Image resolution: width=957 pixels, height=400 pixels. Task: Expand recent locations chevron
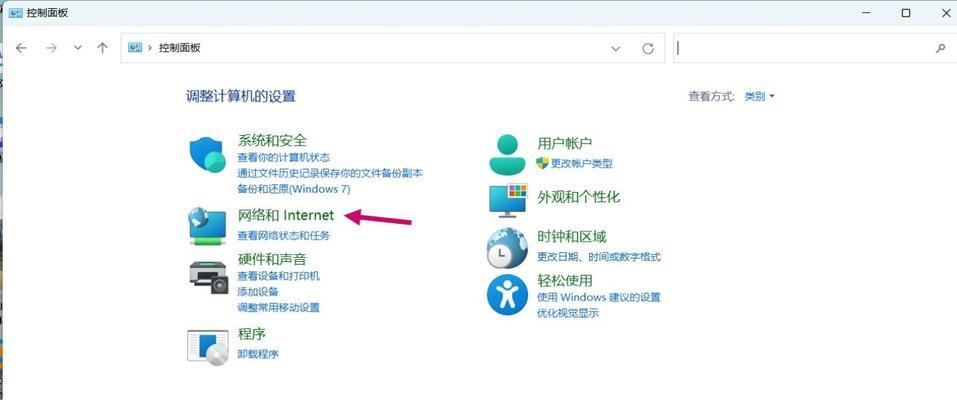78,48
